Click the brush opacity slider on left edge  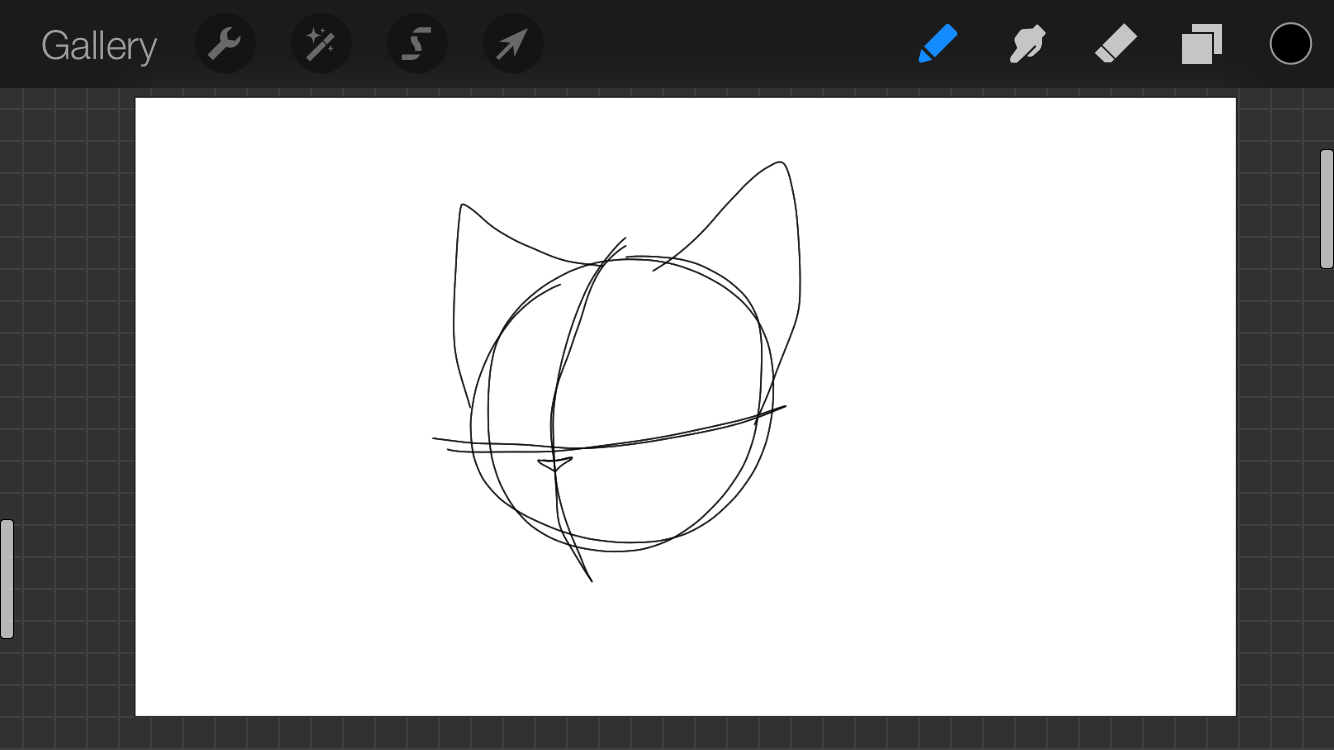(x=7, y=579)
